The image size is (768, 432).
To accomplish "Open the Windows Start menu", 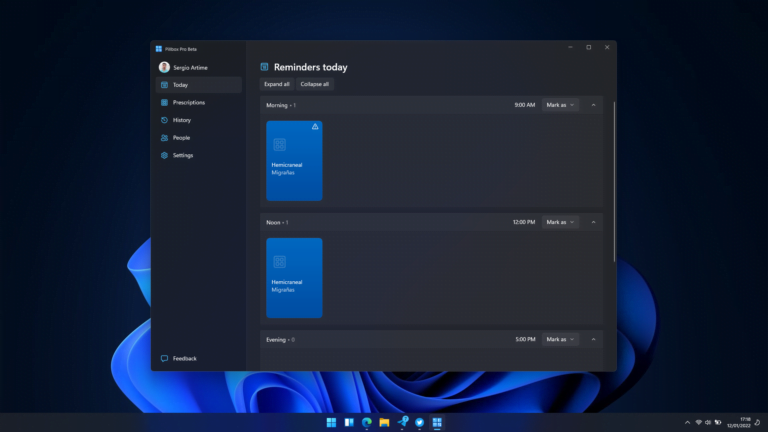I will (332, 422).
